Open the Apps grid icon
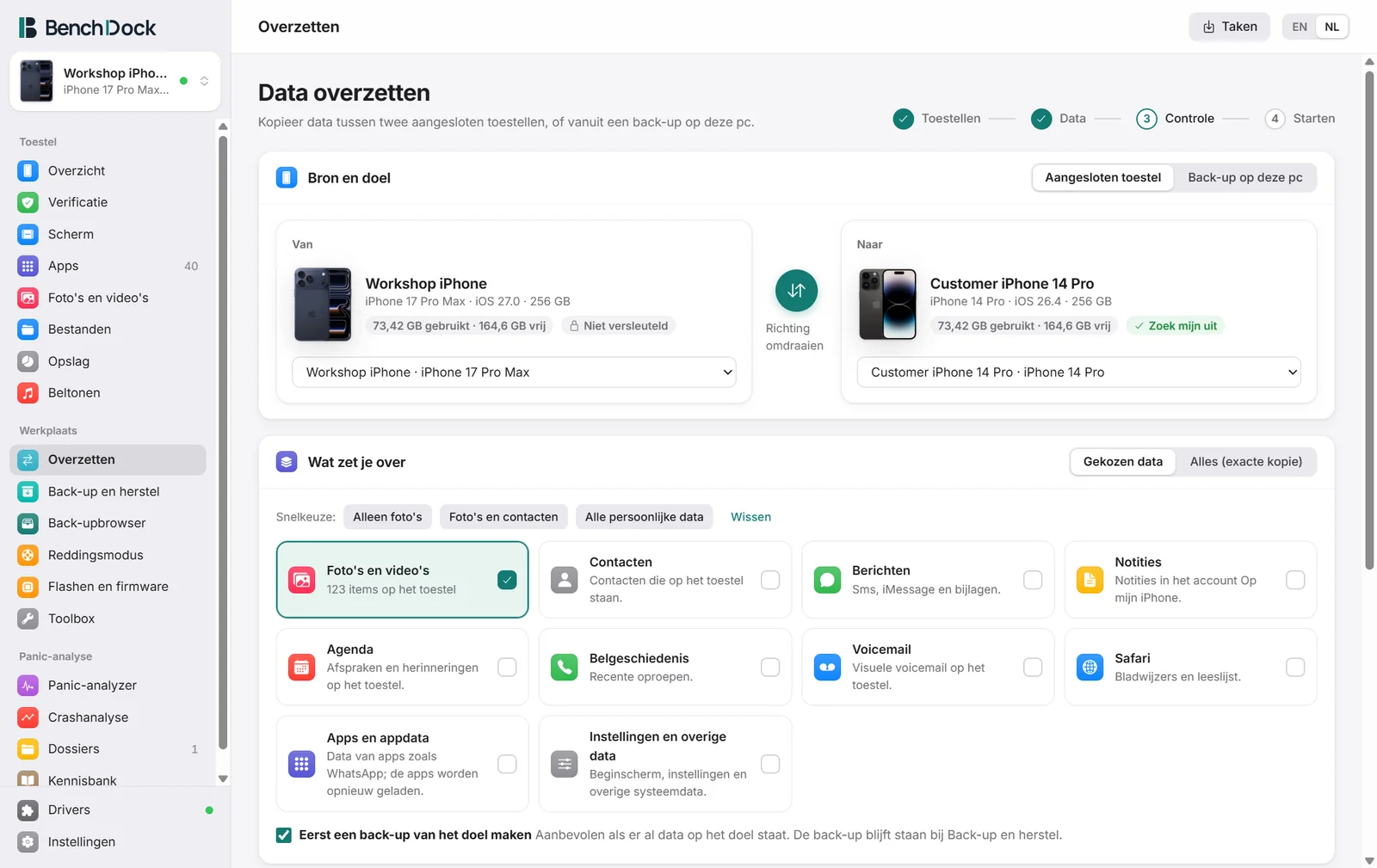This screenshot has width=1377, height=868. 28,266
